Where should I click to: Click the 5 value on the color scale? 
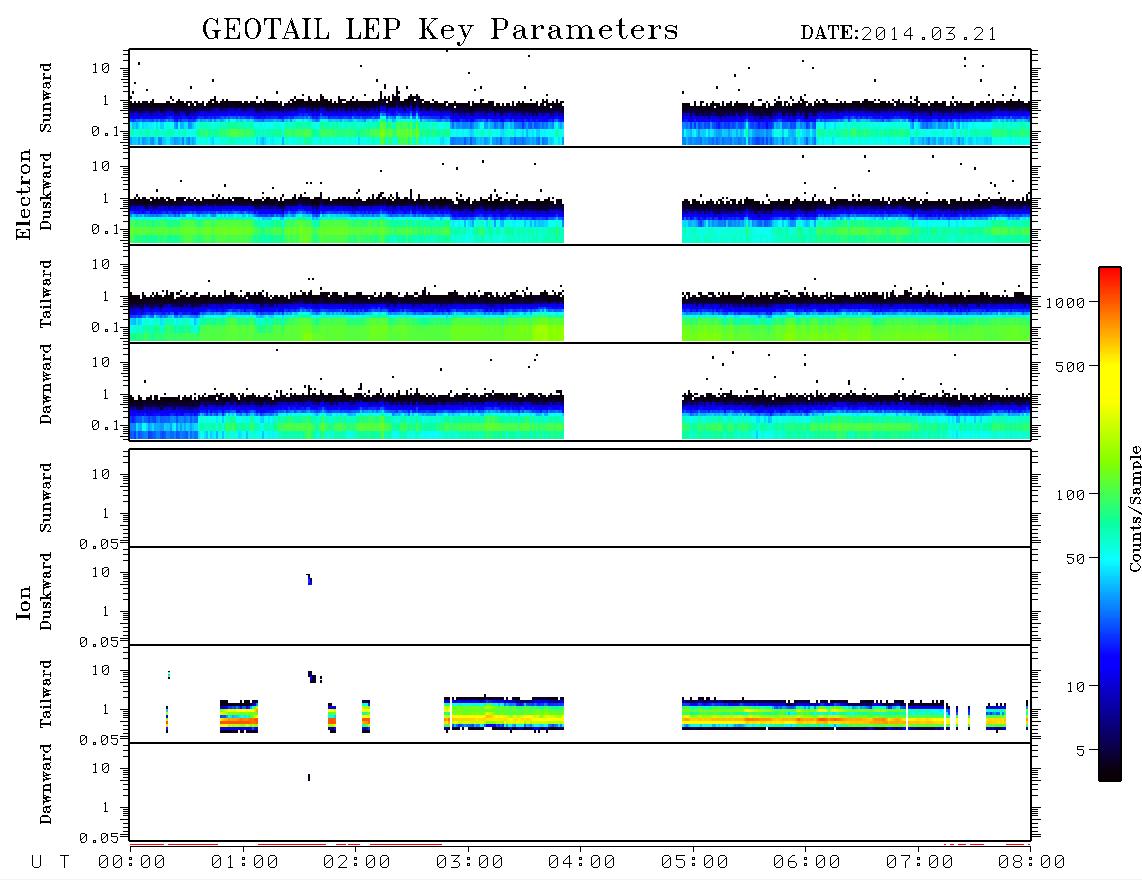[1081, 751]
